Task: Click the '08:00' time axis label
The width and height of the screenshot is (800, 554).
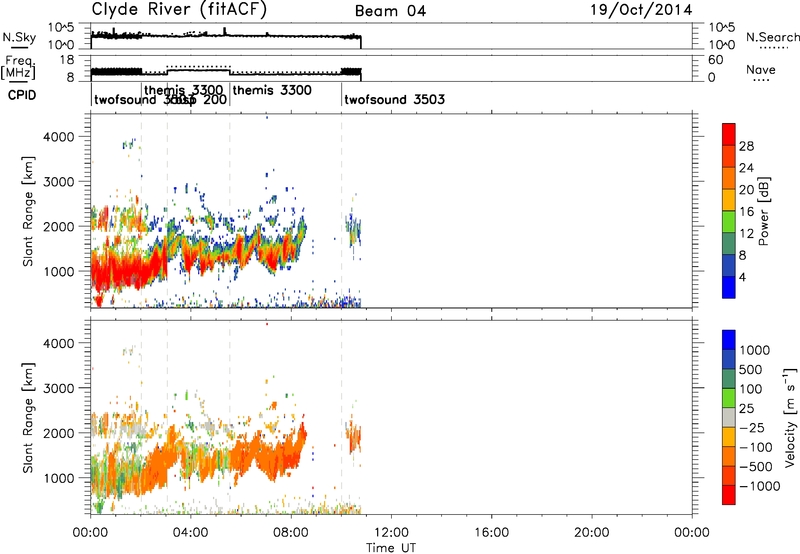Action: 291,533
